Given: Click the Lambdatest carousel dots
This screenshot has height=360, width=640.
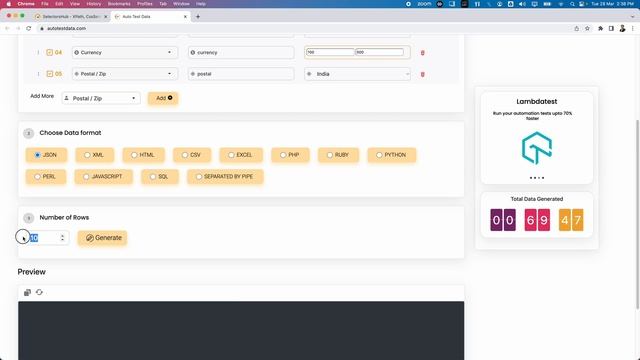Looking at the screenshot, I should (537, 178).
